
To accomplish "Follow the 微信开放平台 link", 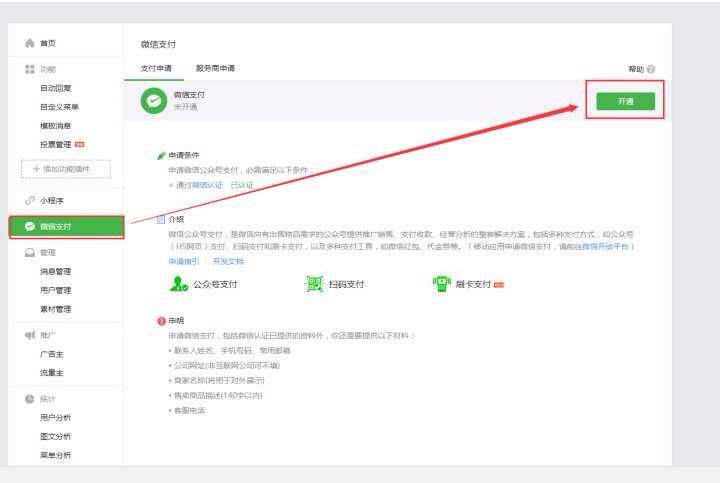I will tap(605, 247).
